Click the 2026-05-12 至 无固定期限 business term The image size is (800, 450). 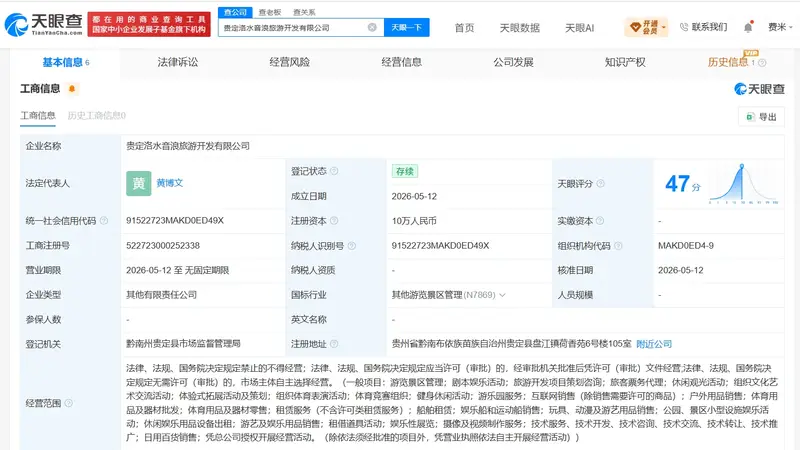(178, 270)
